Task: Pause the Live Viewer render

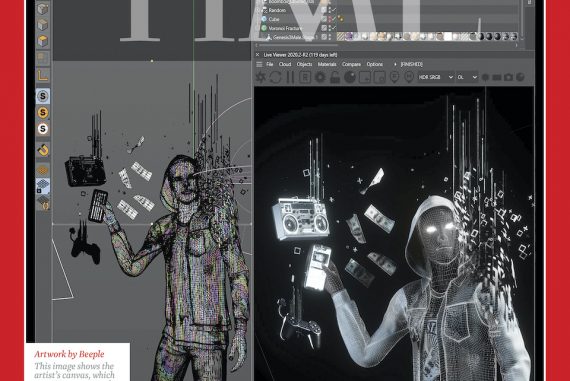Action: (x=290, y=77)
